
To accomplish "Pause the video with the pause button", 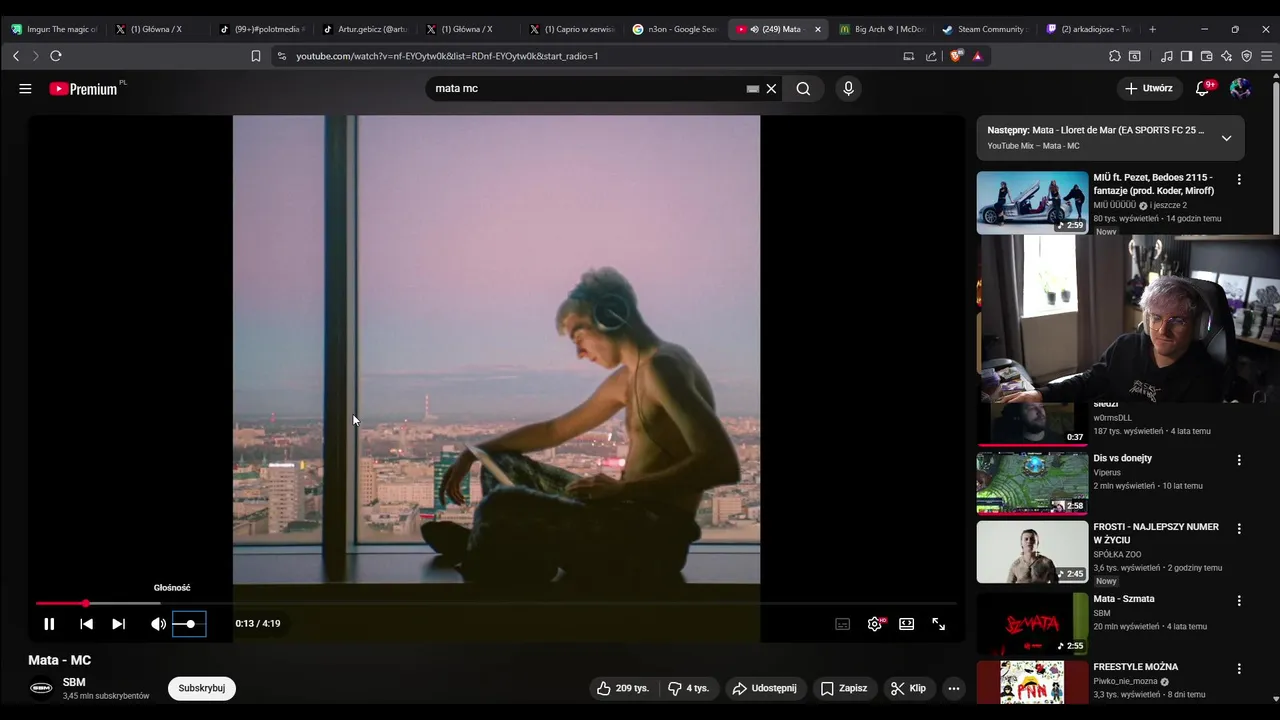I will (x=49, y=624).
